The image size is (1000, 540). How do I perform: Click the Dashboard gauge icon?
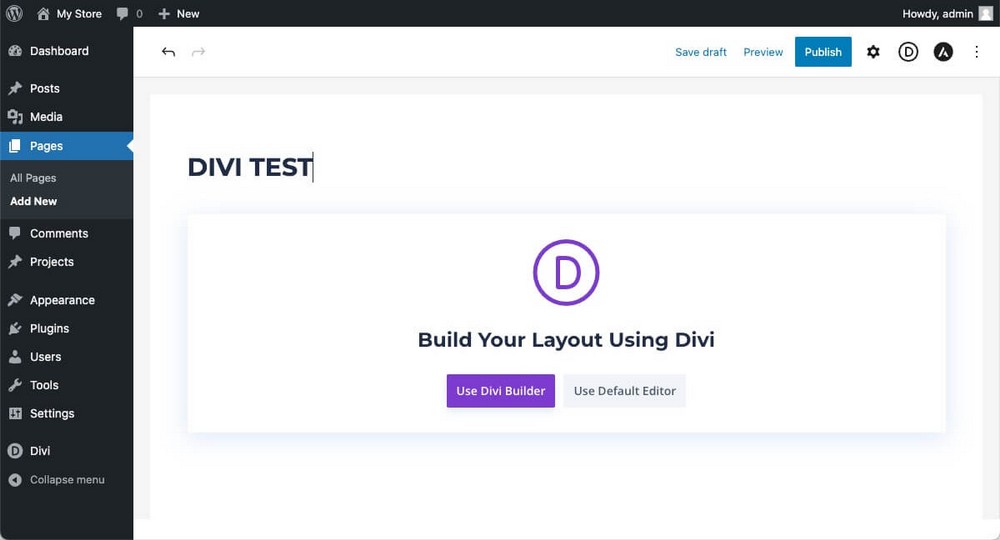tap(15, 51)
